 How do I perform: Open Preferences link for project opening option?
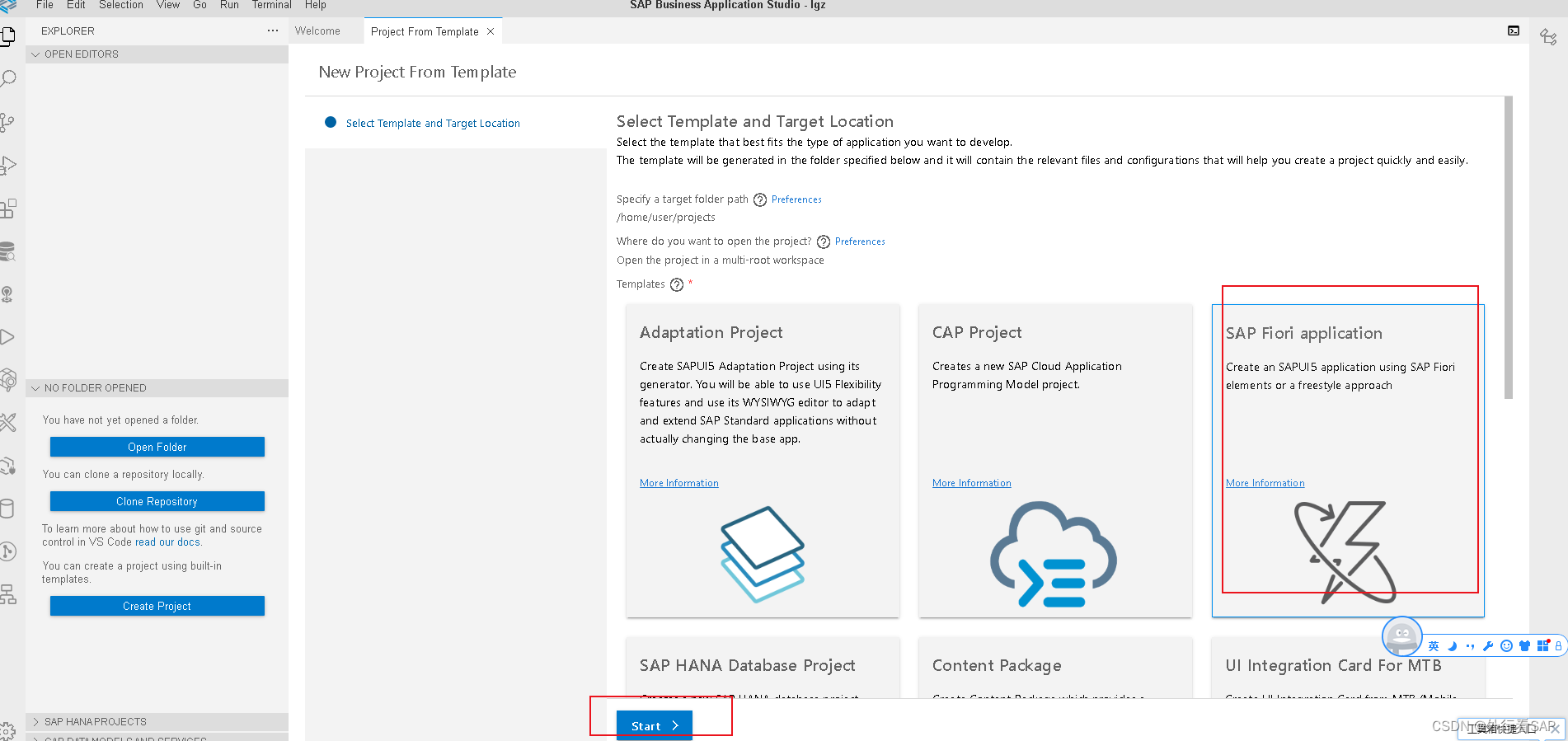[x=860, y=242]
